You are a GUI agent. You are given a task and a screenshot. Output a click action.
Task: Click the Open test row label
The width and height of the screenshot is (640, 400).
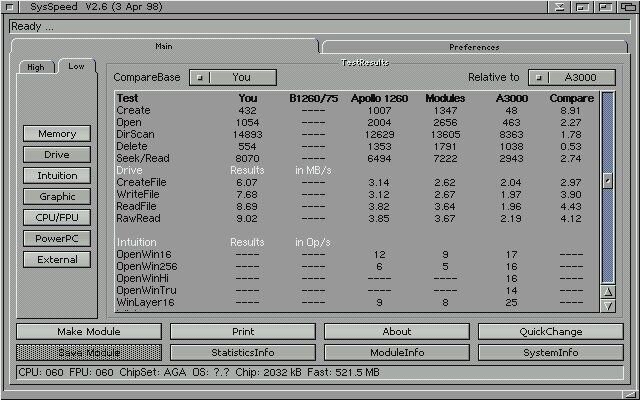[x=129, y=122]
